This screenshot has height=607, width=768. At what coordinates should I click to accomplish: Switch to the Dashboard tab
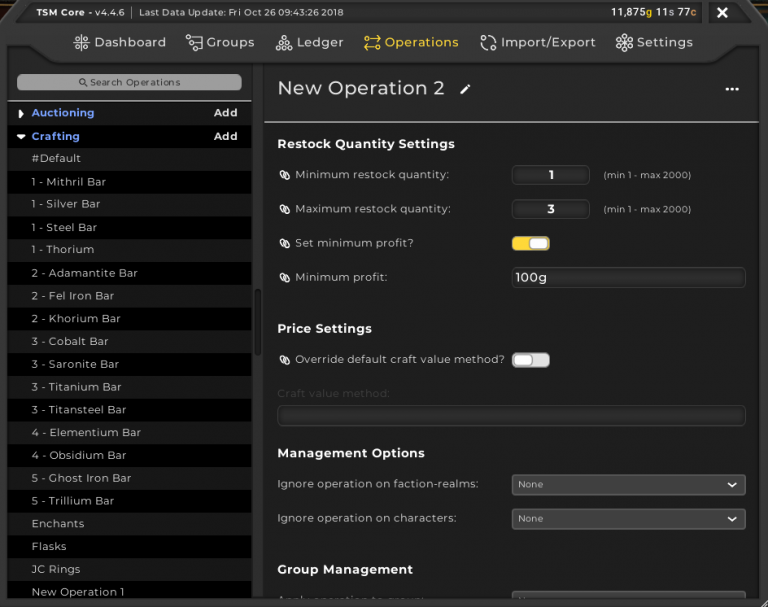coord(120,42)
